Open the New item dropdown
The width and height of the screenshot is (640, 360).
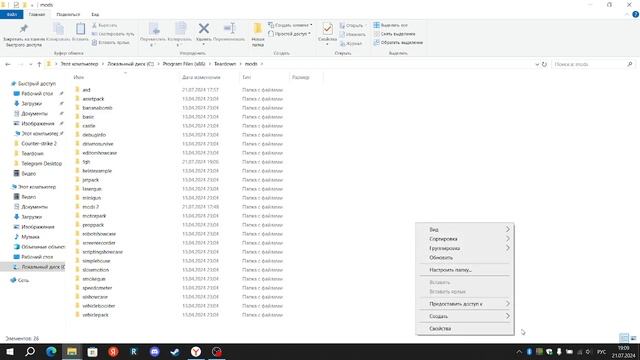pos(290,25)
